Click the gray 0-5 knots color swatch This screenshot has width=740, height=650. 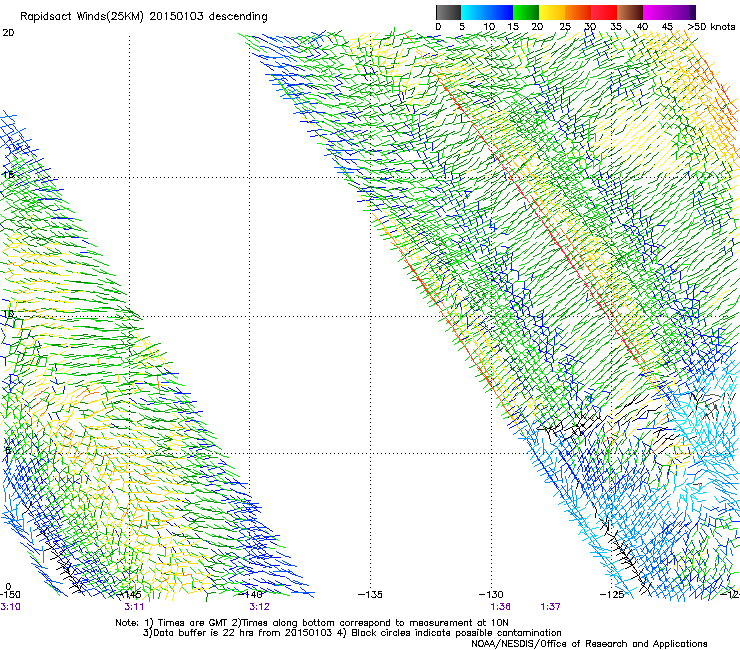click(x=448, y=12)
